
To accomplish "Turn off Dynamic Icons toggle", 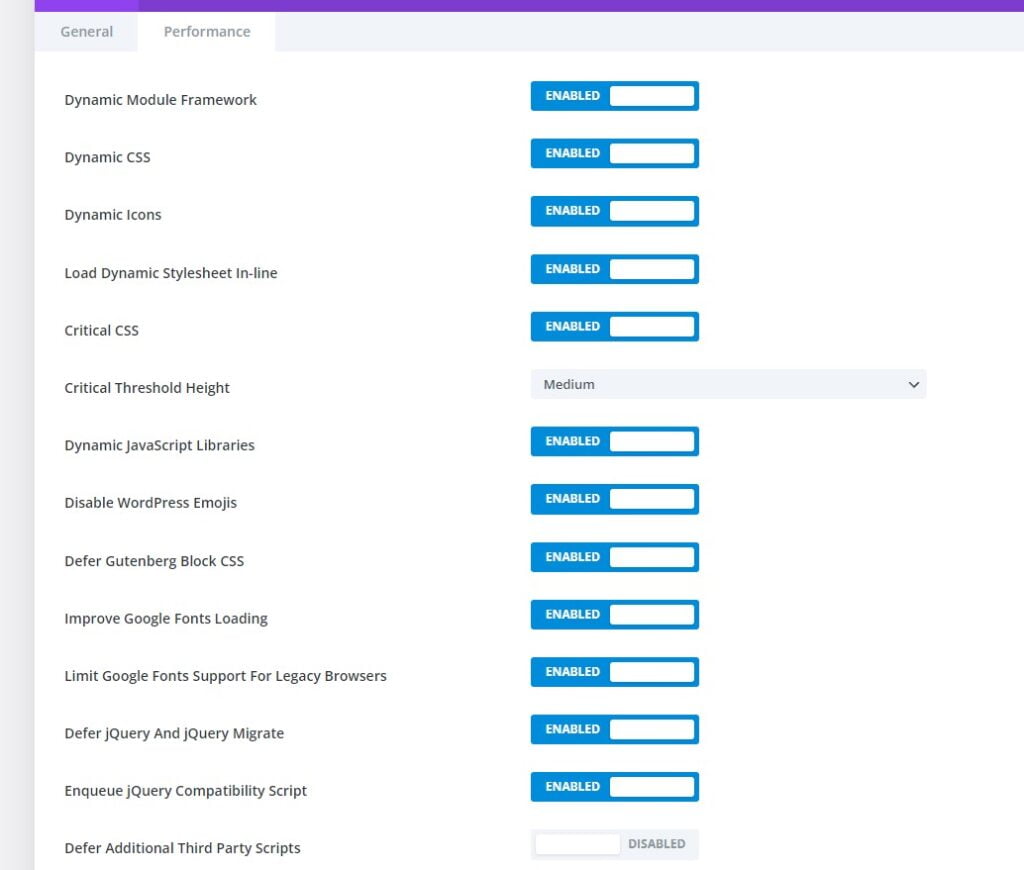I will pyautogui.click(x=615, y=211).
